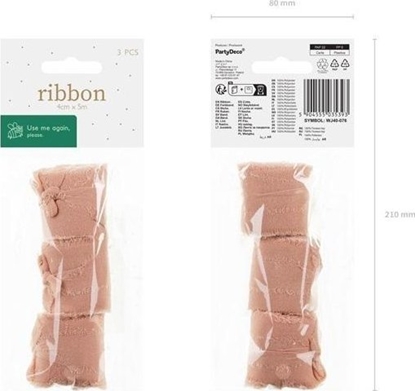
Task: Click the rightmost triangle recycling symbol
Action: (346, 63)
